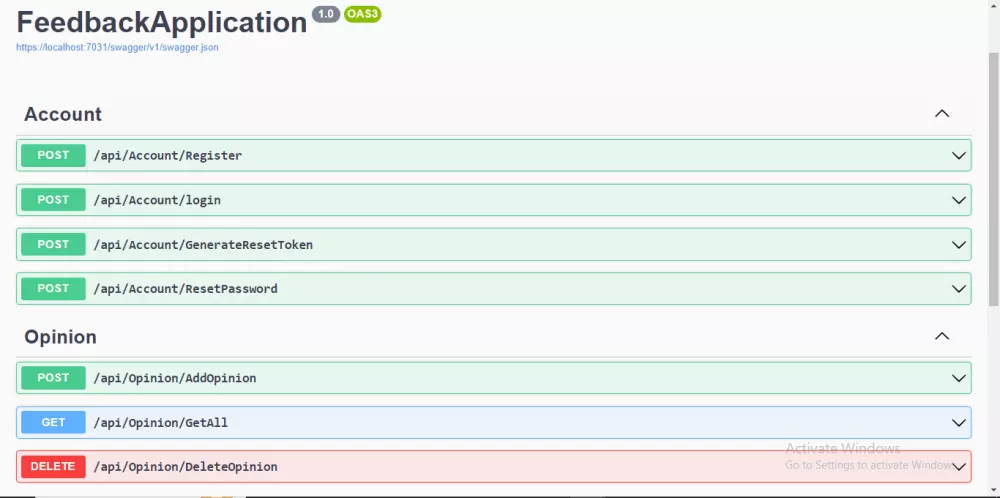Screen dimensions: 1000x498
Task: Click the POST badge for AddOpinion
Action: pos(53,378)
